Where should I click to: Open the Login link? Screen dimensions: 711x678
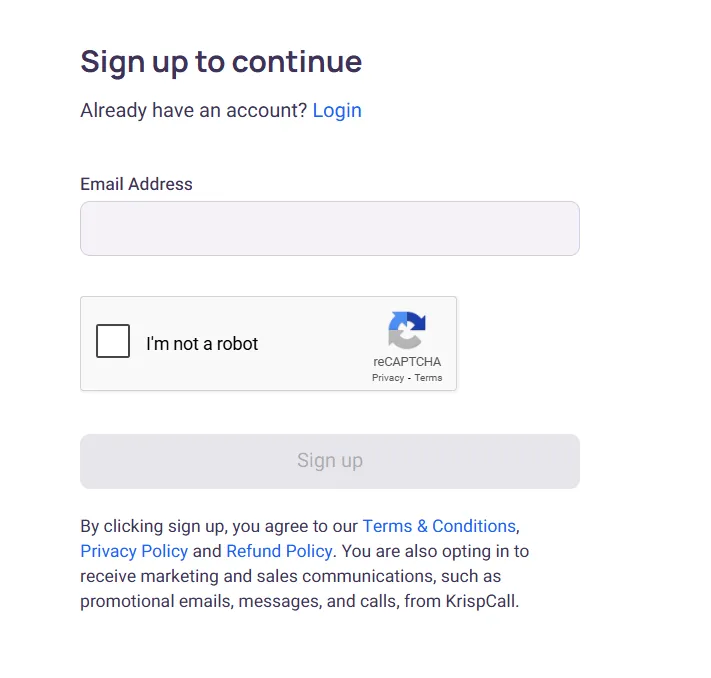(x=337, y=110)
